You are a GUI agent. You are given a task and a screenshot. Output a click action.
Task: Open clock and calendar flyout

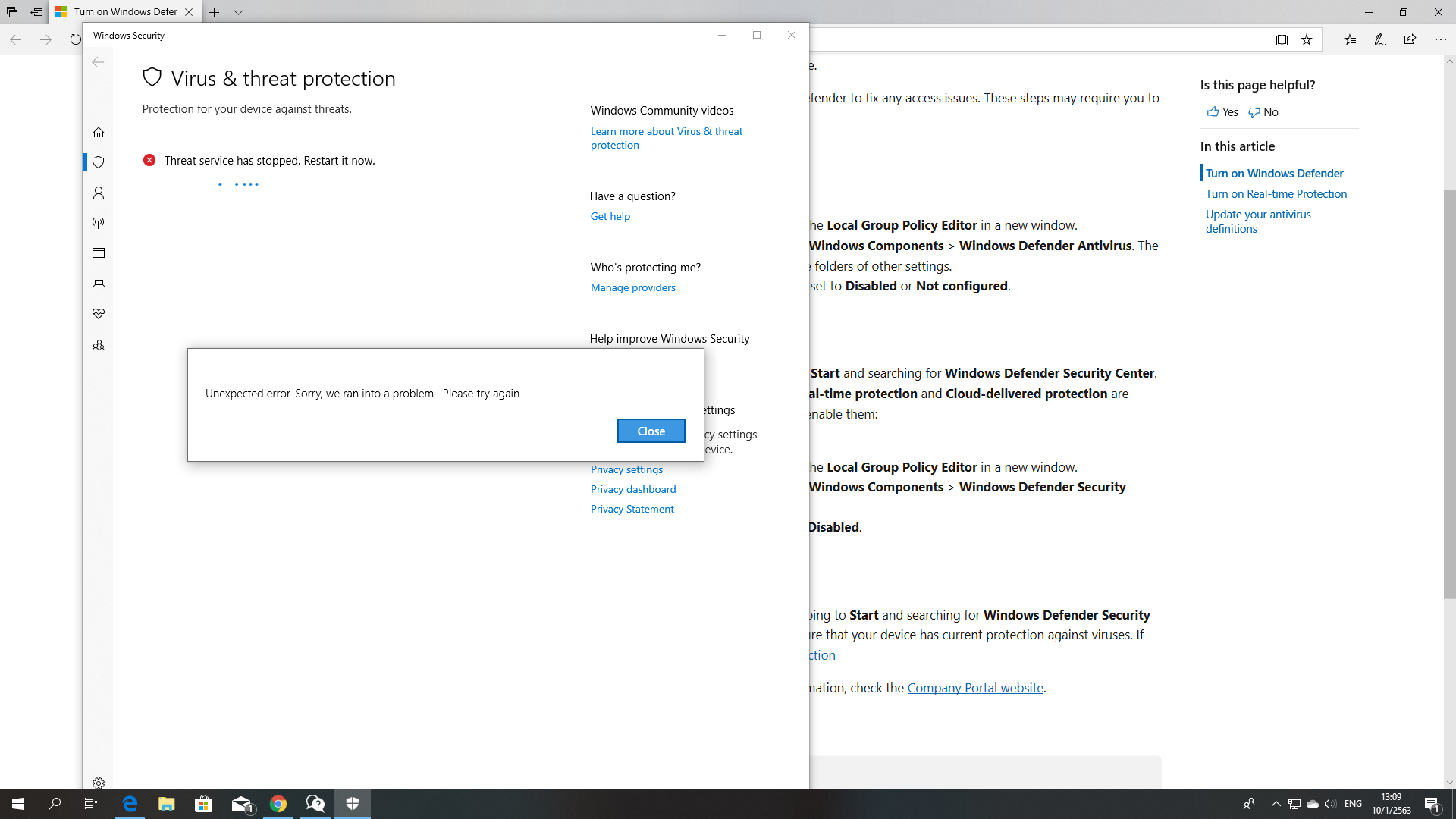click(x=1391, y=804)
